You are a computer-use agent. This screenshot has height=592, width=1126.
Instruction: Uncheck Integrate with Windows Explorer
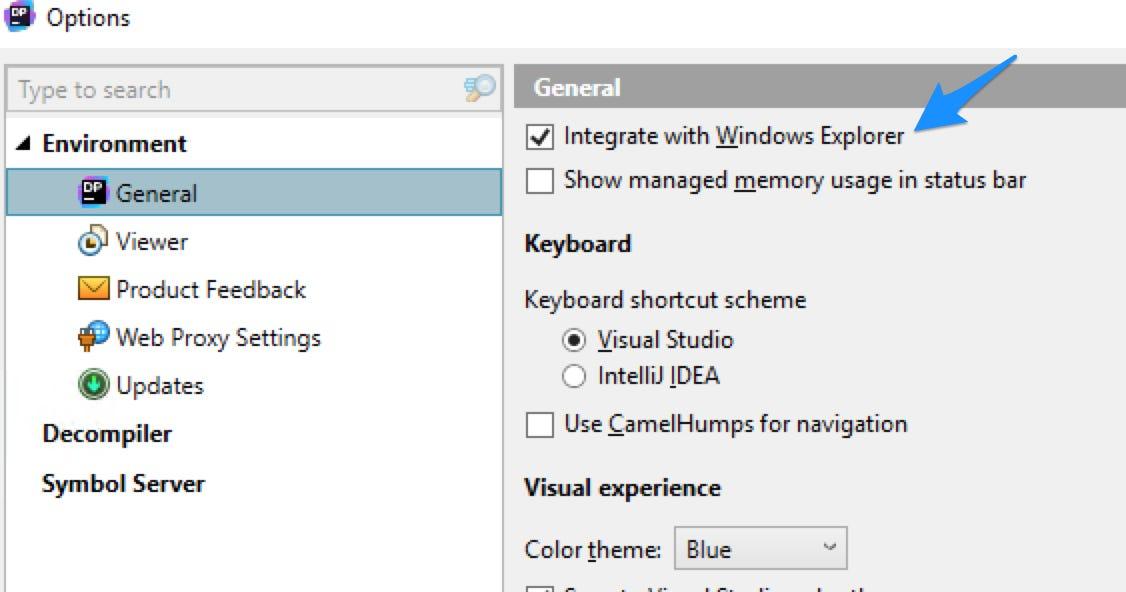point(541,135)
